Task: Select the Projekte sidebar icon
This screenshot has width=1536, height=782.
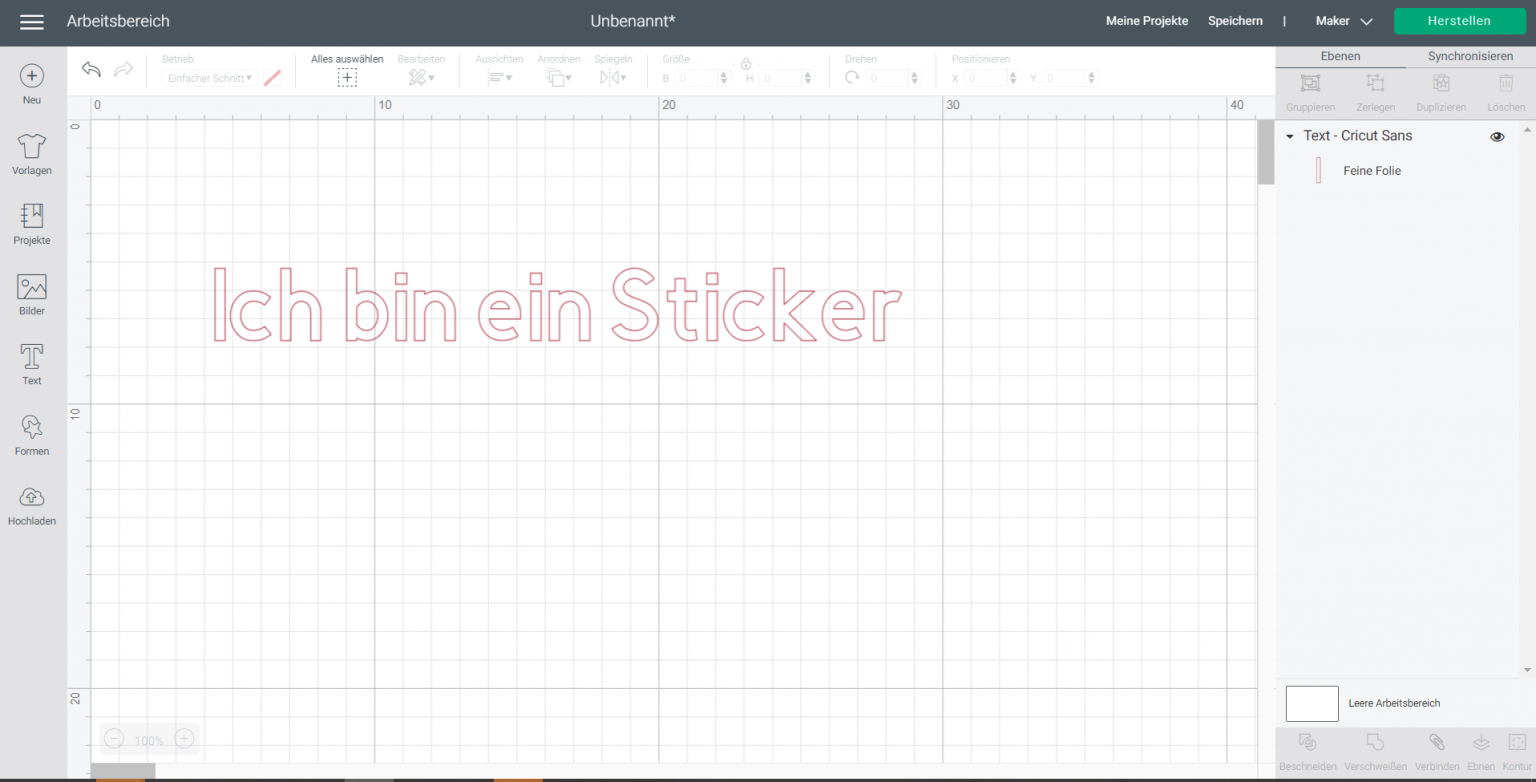Action: pyautogui.click(x=31, y=223)
